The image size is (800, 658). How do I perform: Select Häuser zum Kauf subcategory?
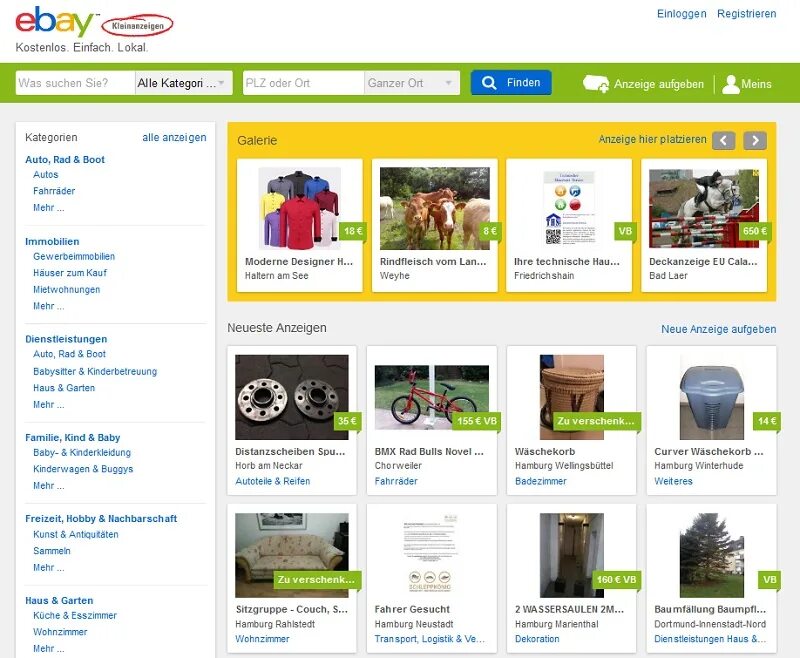(x=70, y=273)
